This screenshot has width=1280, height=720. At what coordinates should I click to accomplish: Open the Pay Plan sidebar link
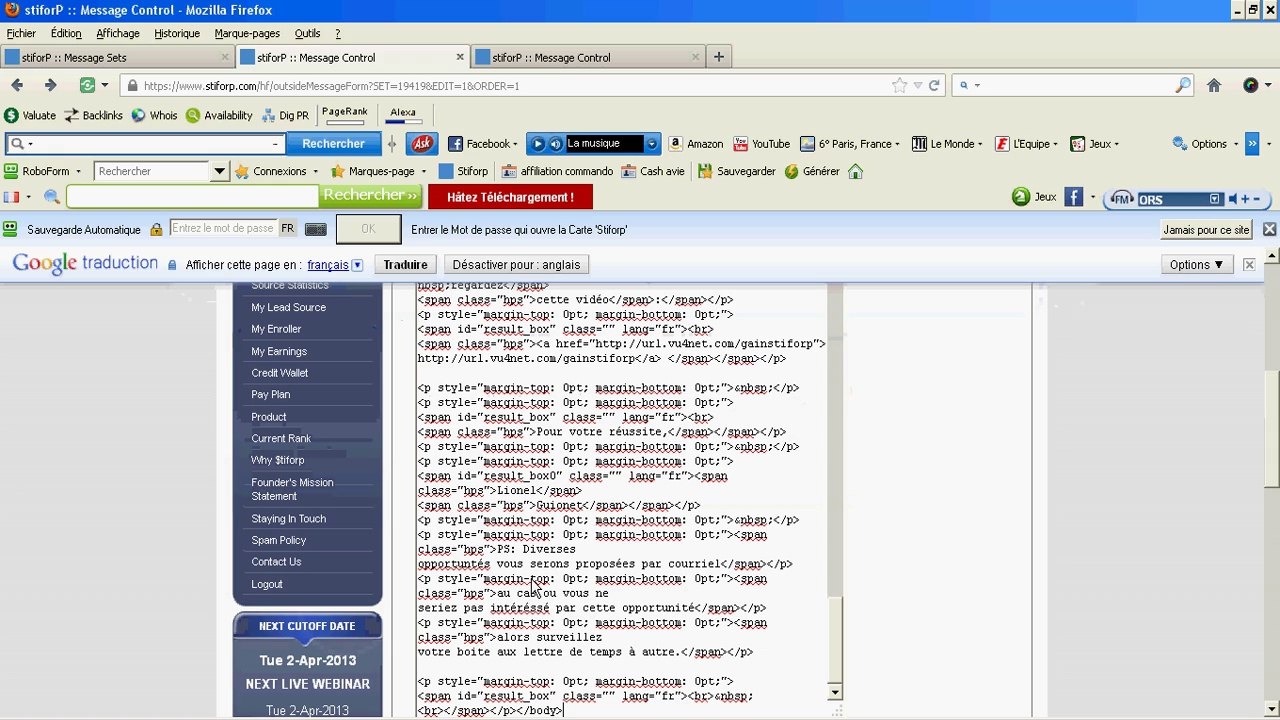pyautogui.click(x=271, y=395)
